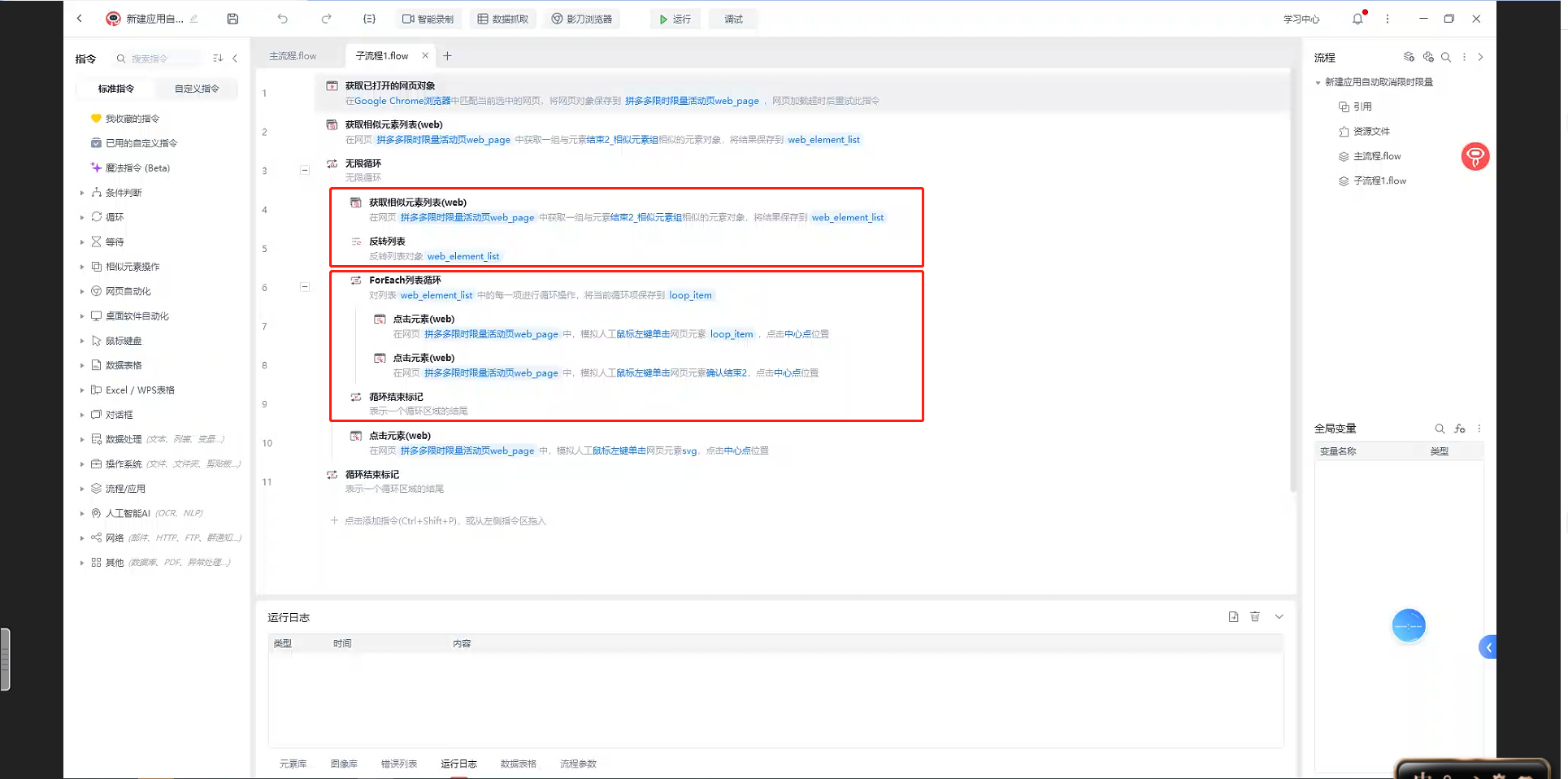Collapse the 指令 panel with the chevron
The image size is (1568, 779).
[235, 59]
